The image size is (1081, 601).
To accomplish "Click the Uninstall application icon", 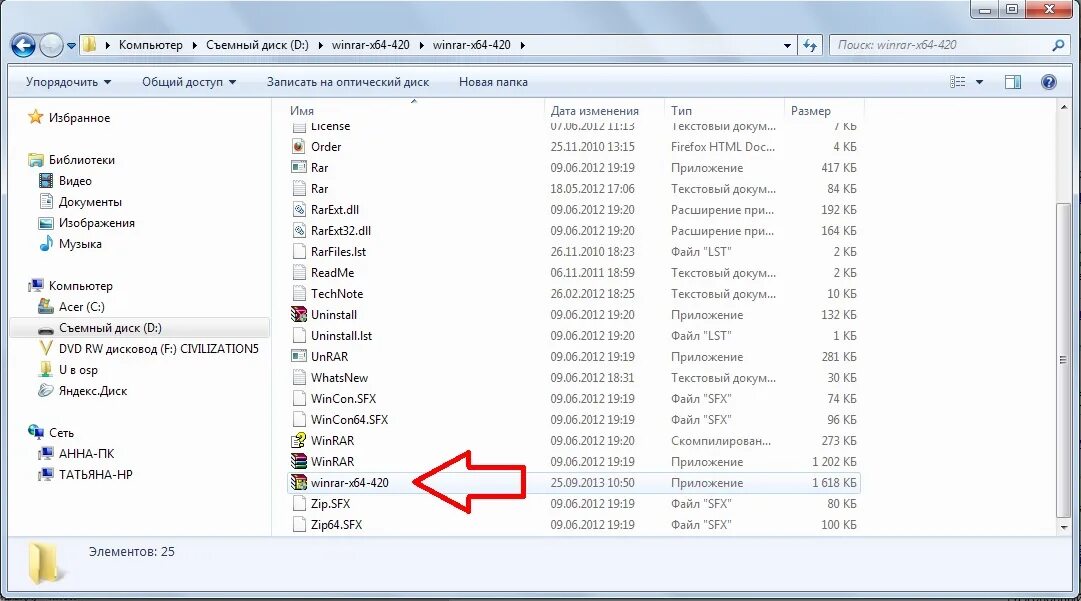I will click(x=299, y=315).
